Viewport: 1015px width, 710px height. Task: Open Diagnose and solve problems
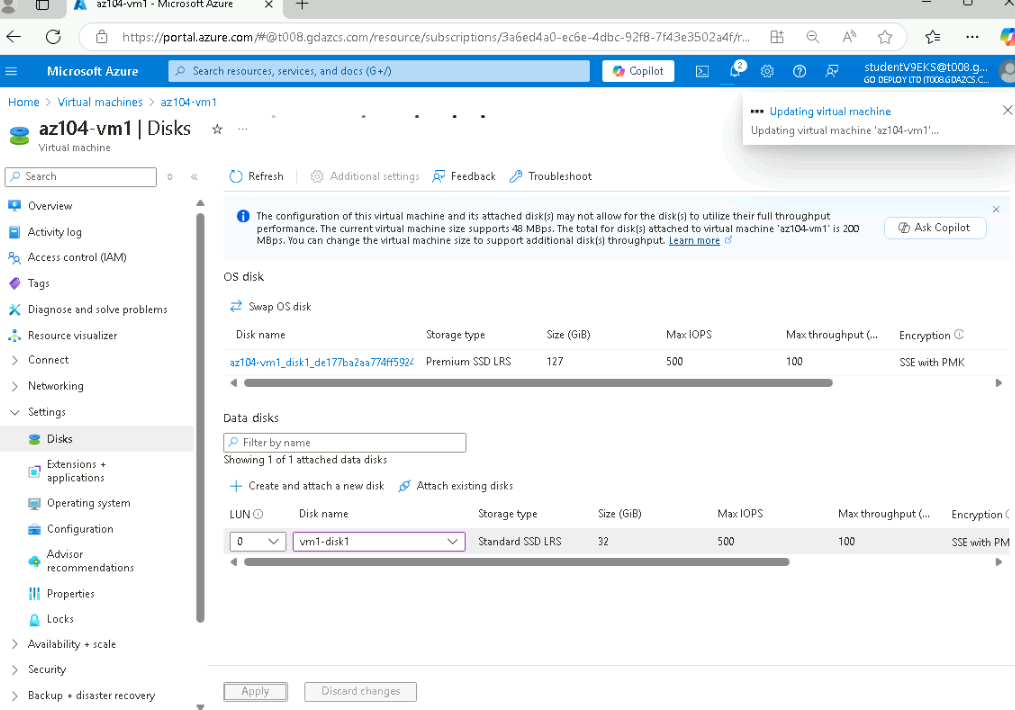point(97,309)
